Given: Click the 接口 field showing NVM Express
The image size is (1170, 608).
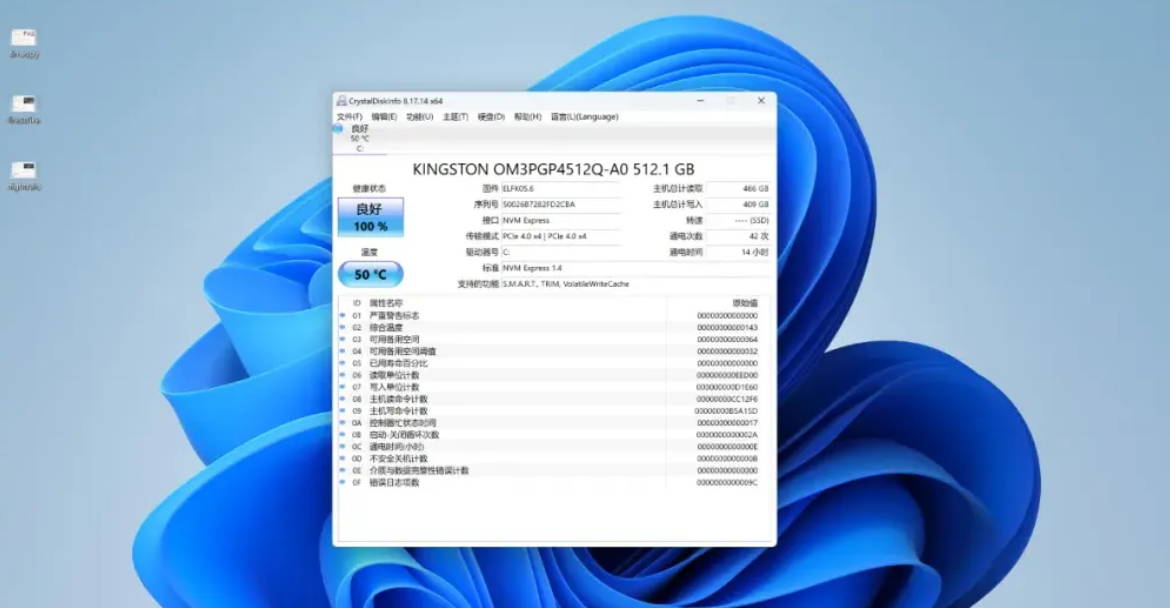Looking at the screenshot, I should pyautogui.click(x=560, y=221).
